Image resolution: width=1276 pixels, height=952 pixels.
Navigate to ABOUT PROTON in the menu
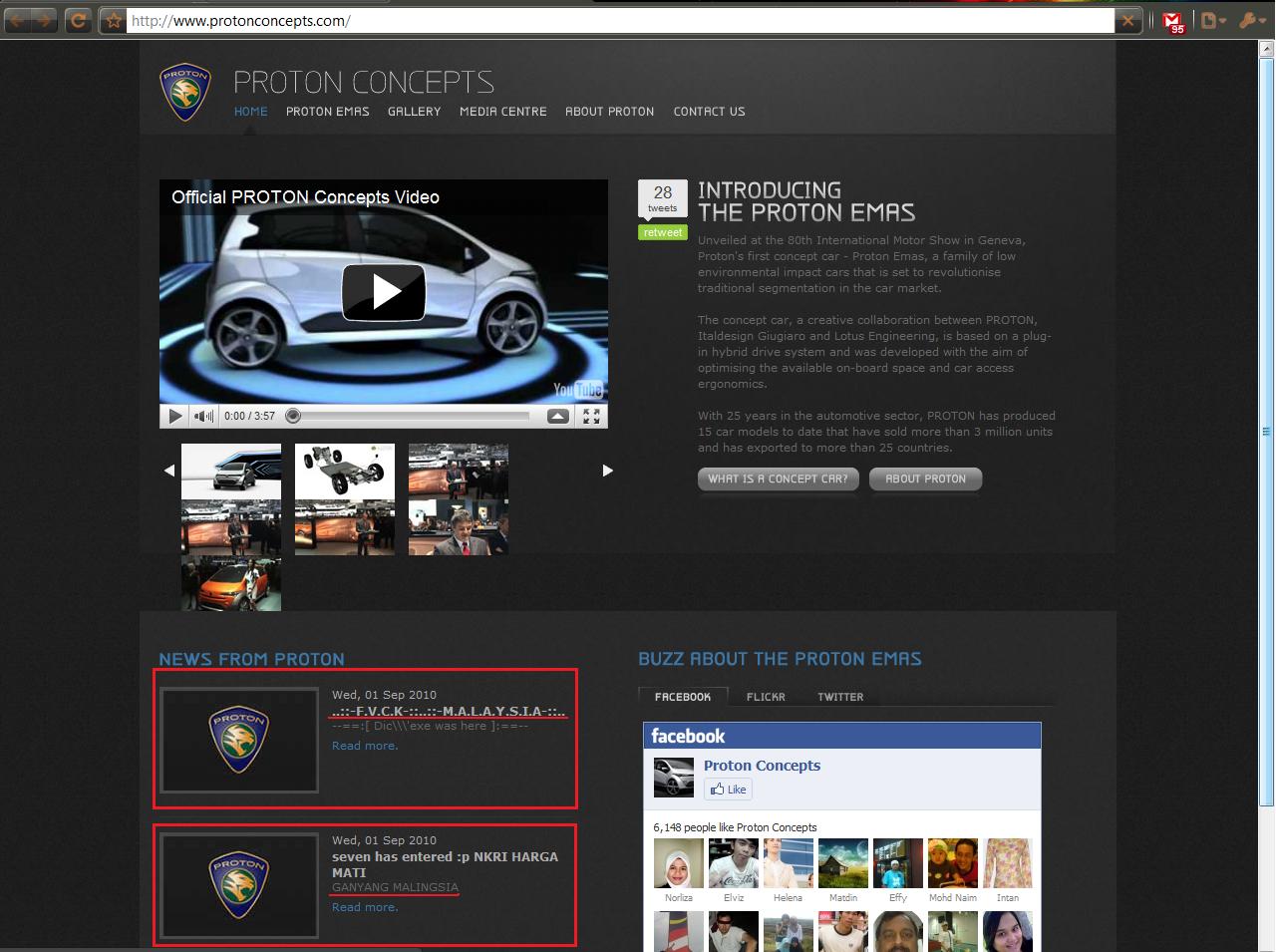tap(610, 112)
